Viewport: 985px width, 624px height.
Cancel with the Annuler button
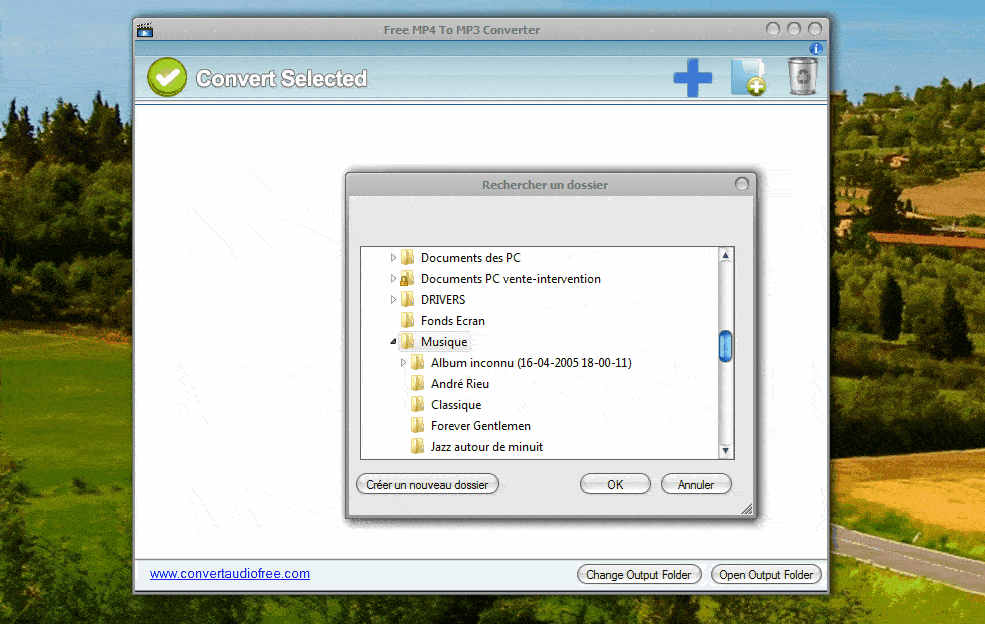[696, 484]
